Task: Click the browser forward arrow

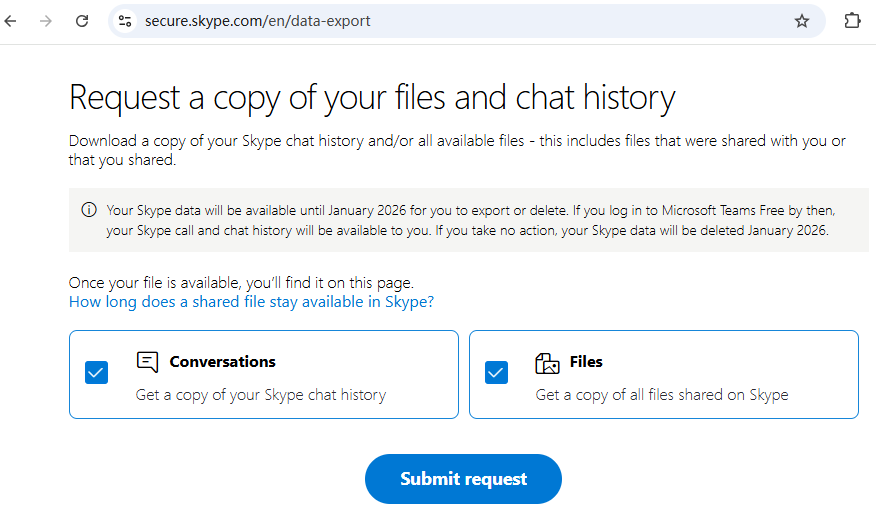Action: [x=46, y=21]
